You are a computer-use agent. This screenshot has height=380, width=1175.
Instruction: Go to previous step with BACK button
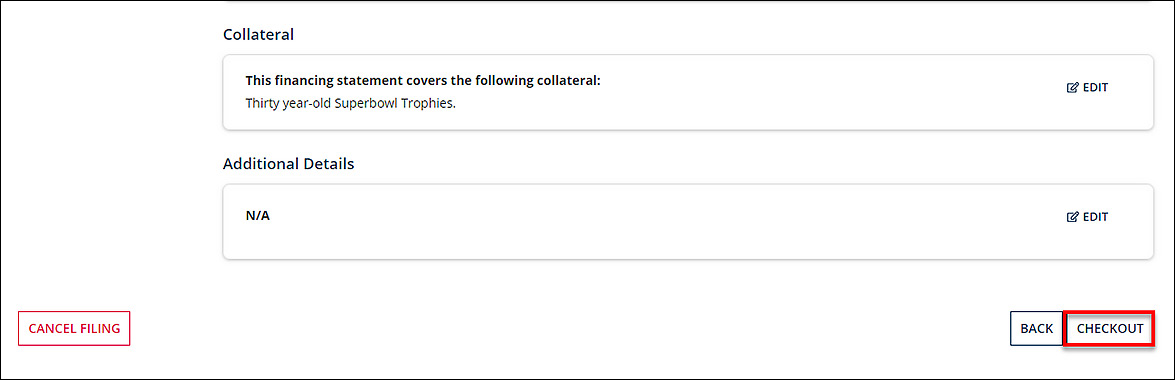(x=1036, y=328)
